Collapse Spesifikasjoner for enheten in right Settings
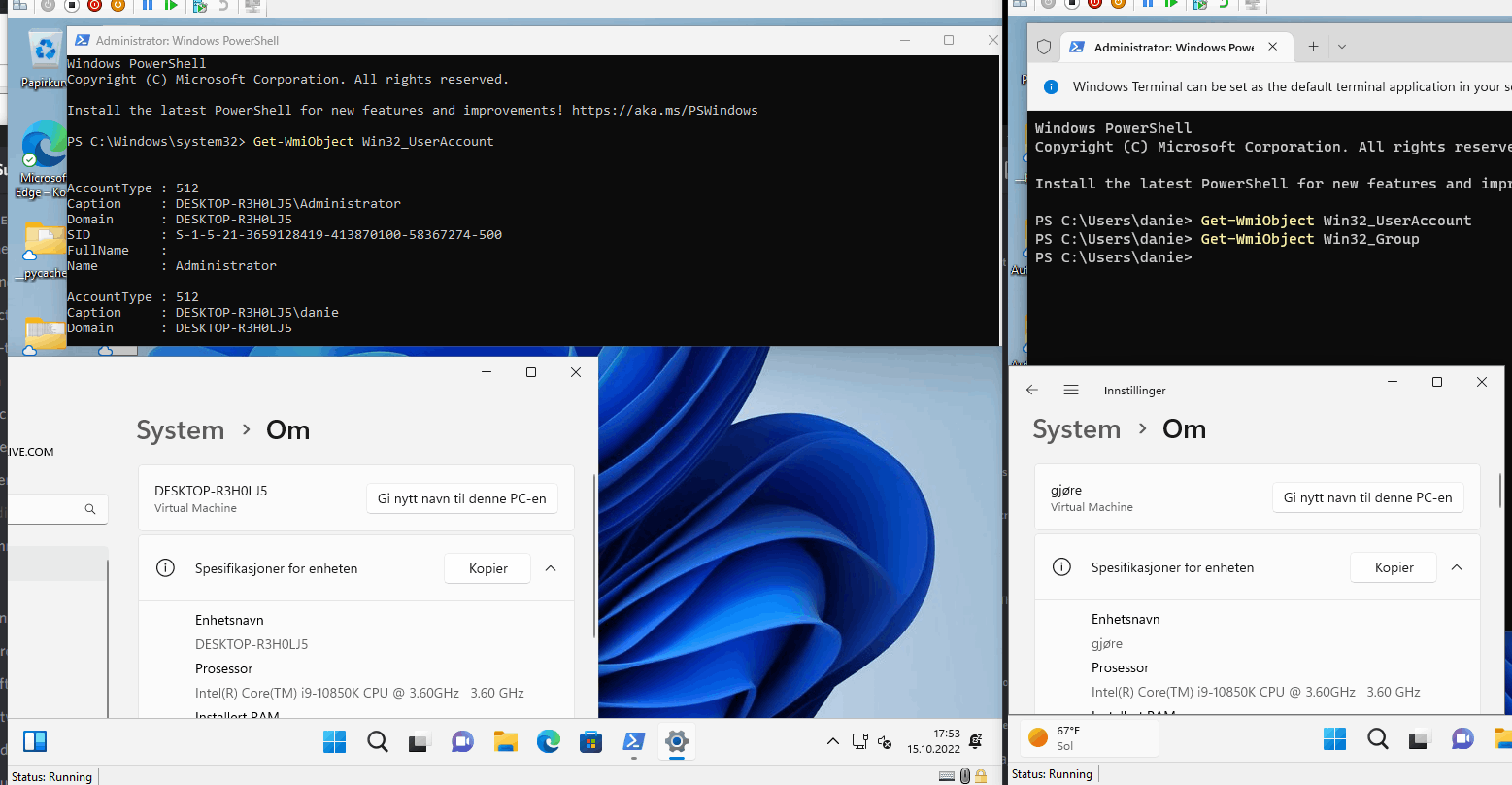Screen dimensions: 1512x785 (x=1457, y=567)
